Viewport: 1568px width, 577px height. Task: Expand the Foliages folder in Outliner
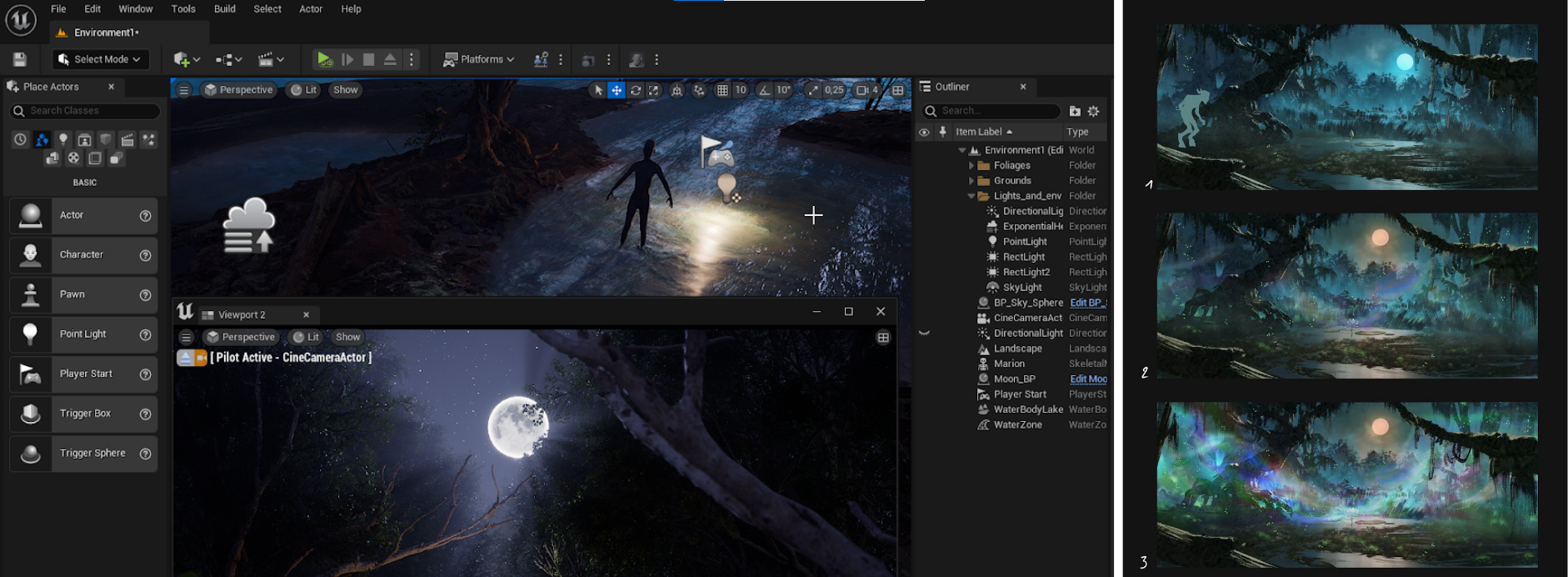point(971,166)
